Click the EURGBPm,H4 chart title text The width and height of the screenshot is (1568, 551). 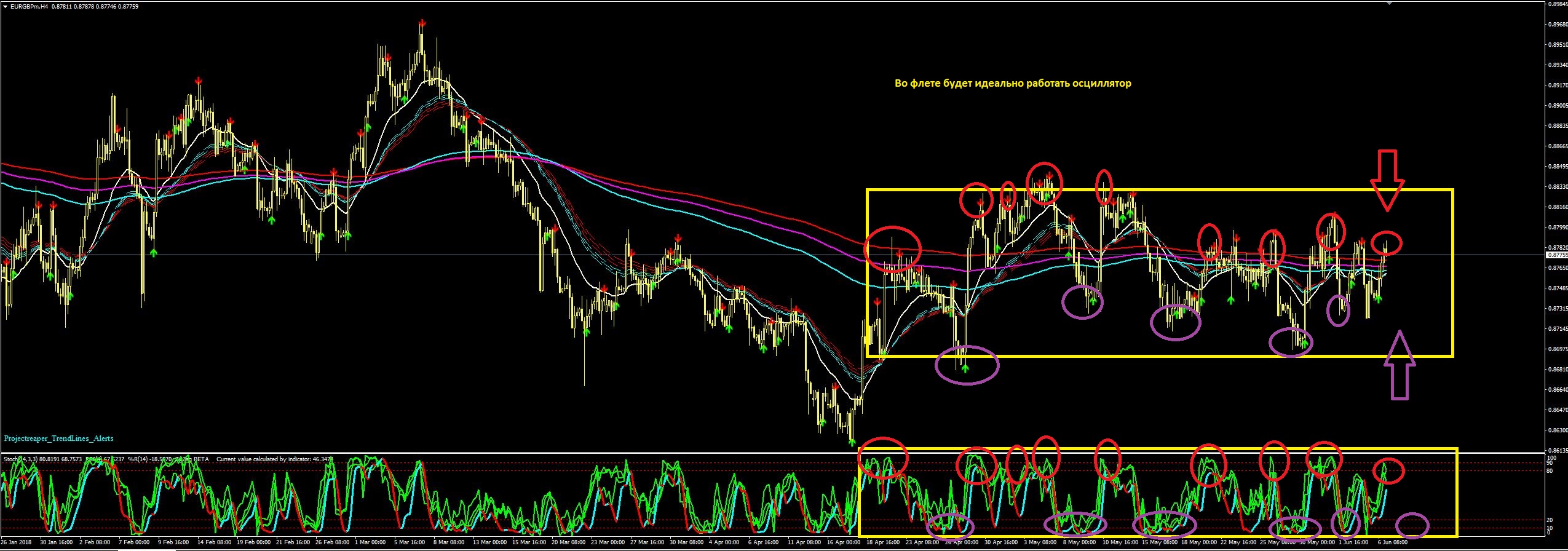[x=30, y=7]
